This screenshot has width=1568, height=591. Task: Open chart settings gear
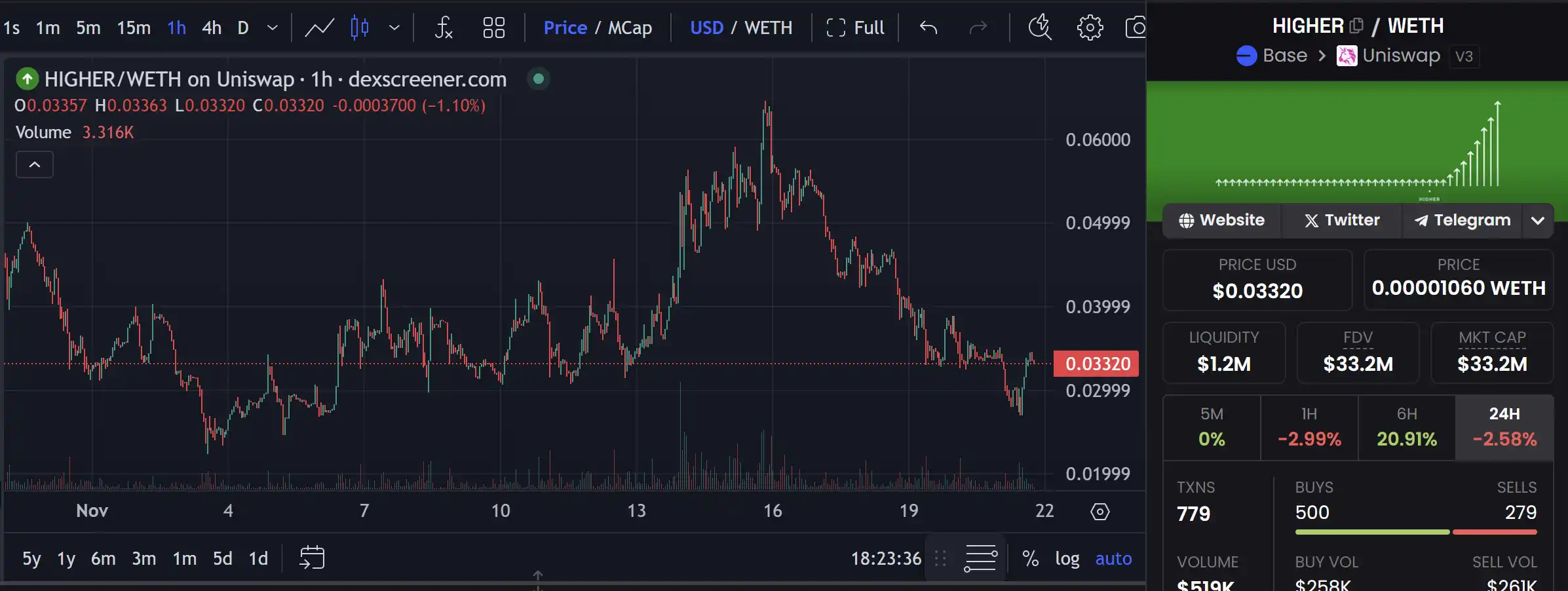coord(1090,28)
